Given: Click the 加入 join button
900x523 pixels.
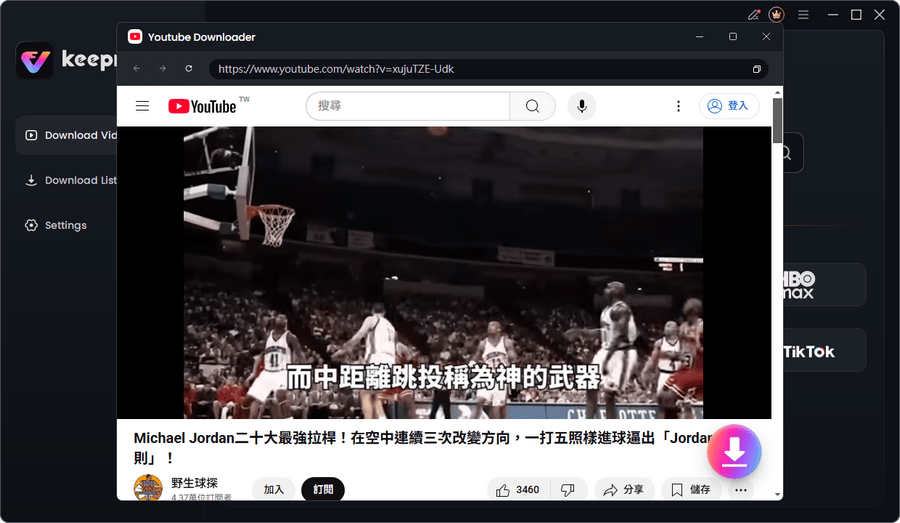Looking at the screenshot, I should 274,489.
